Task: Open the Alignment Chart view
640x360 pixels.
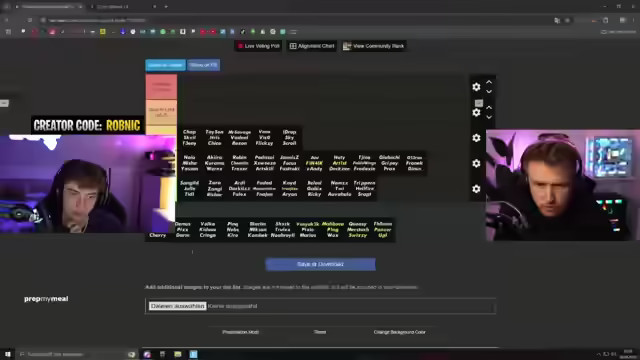Action: tap(312, 46)
